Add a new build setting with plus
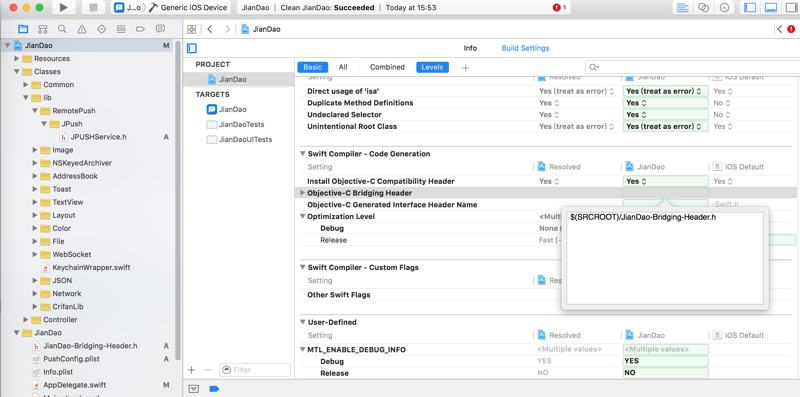 tap(465, 67)
